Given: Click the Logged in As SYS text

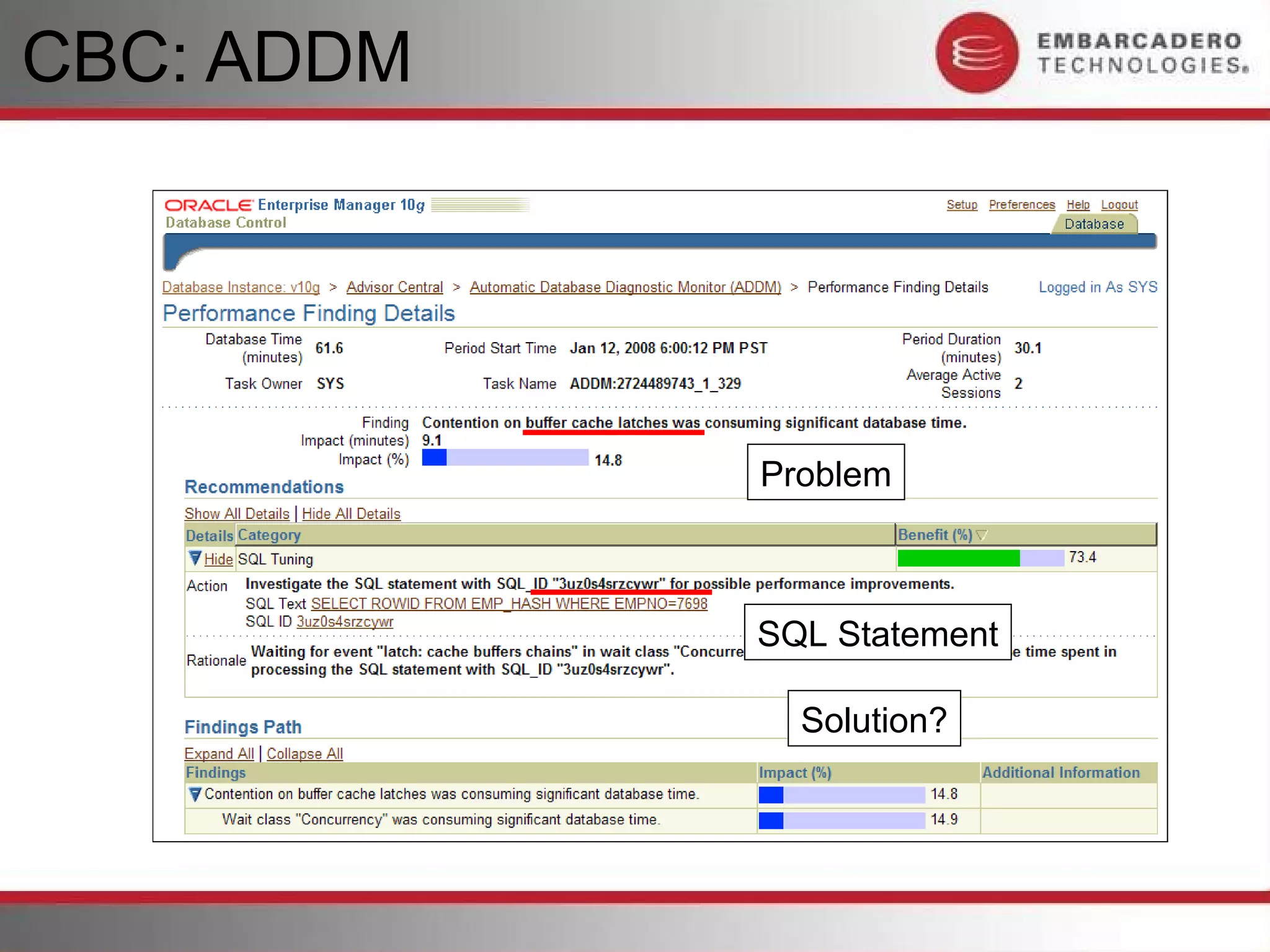Looking at the screenshot, I should point(1098,288).
